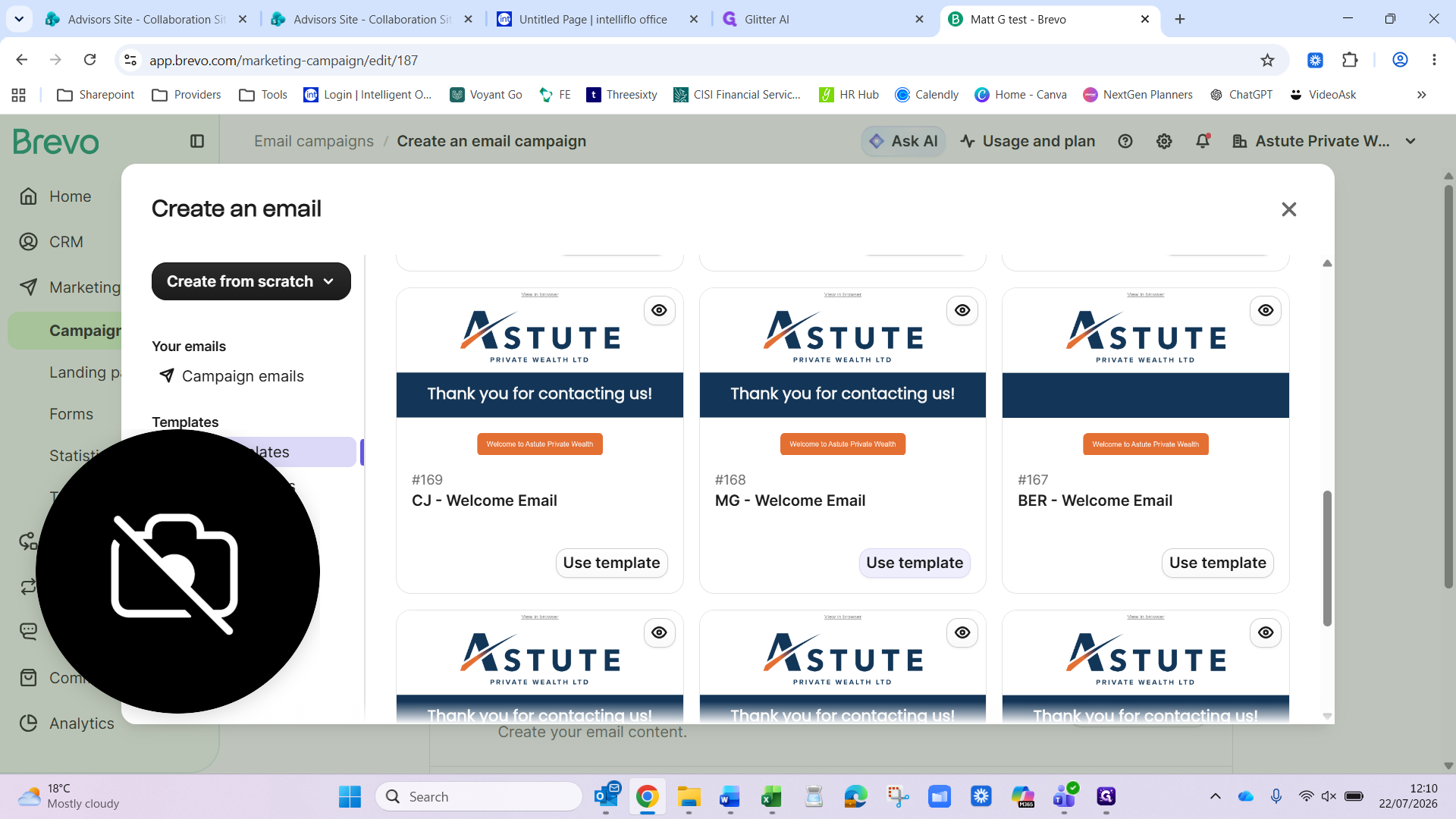Switch to Glitter AI browser tab
This screenshot has width=1456, height=819.
coord(824,19)
